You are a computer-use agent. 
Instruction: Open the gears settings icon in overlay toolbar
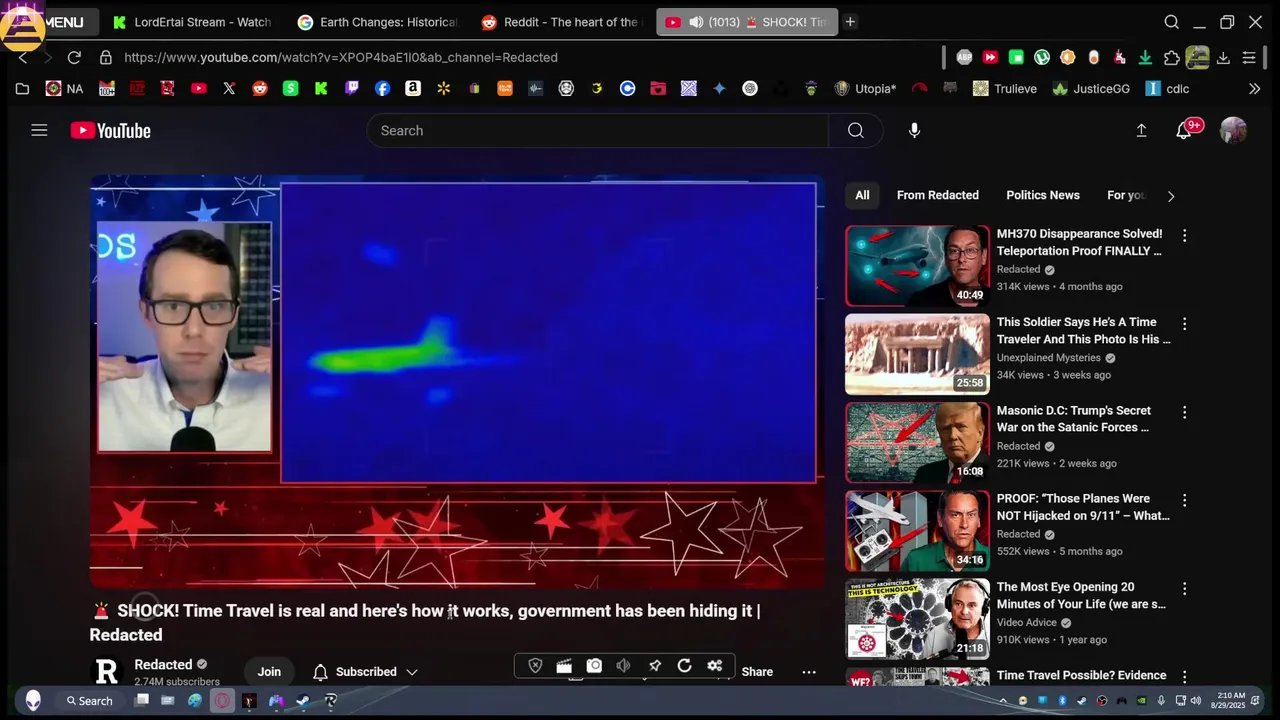pos(714,666)
